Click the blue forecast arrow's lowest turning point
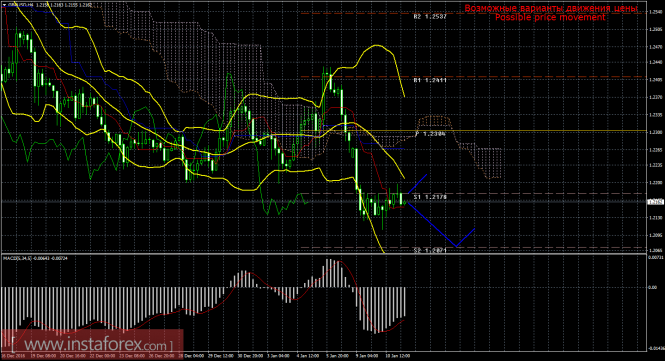The width and height of the screenshot is (665, 361). click(456, 246)
